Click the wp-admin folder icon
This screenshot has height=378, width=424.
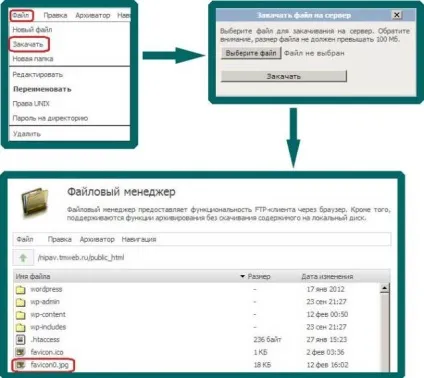(x=21, y=302)
